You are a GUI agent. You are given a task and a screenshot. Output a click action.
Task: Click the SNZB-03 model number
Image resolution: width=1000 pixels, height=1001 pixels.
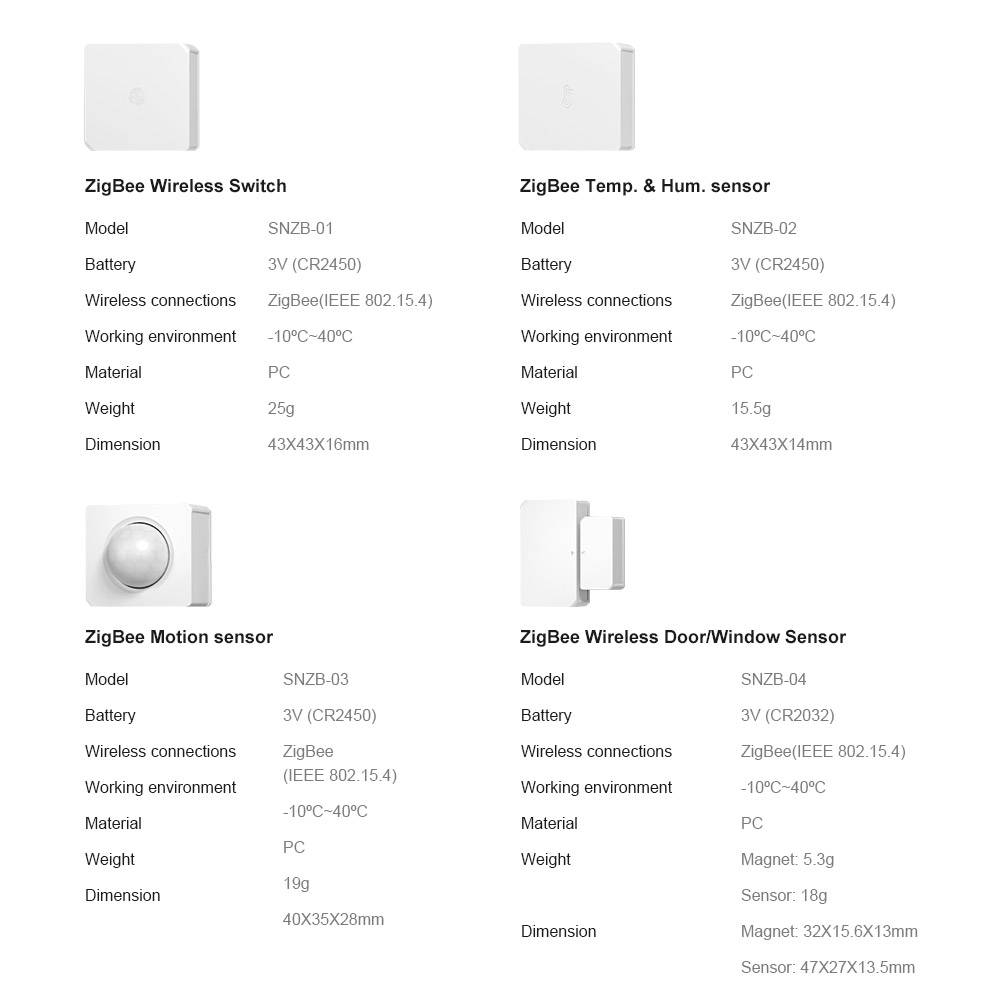click(x=315, y=679)
